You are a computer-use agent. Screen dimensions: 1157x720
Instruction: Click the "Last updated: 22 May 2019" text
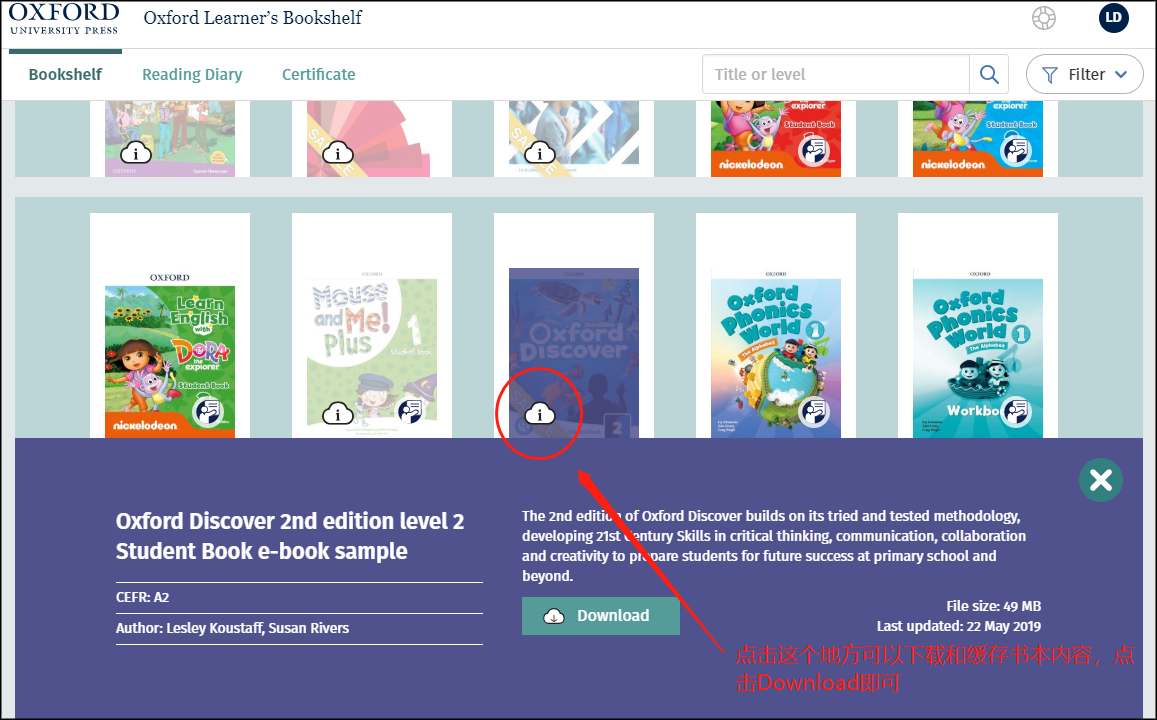(959, 626)
